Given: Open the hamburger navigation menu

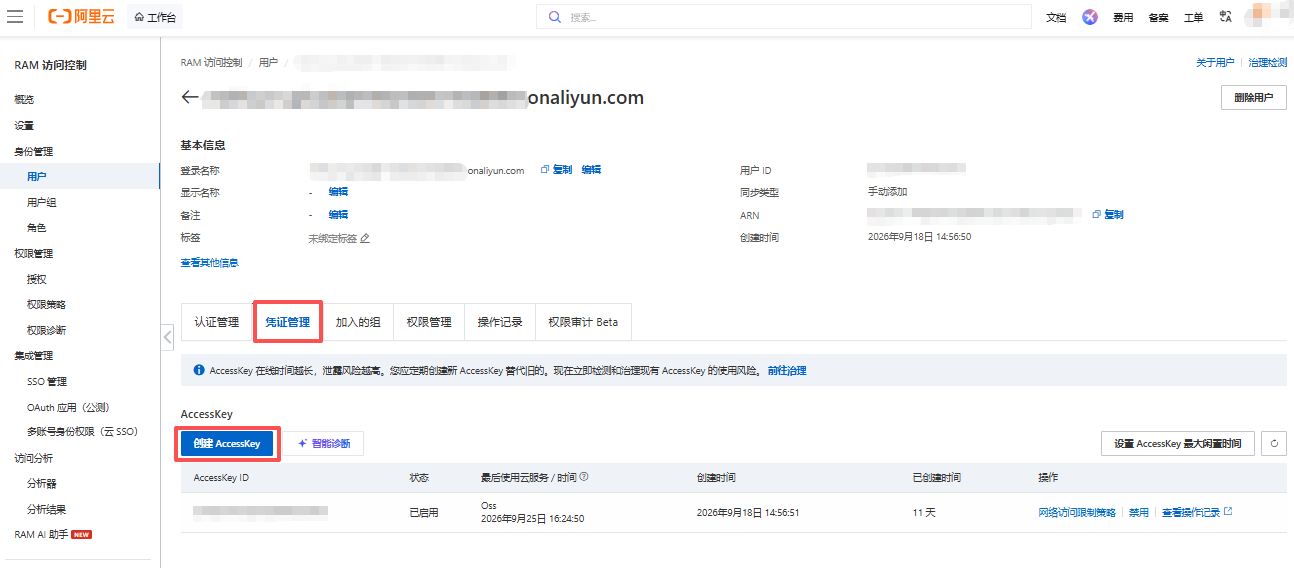Looking at the screenshot, I should [15, 17].
